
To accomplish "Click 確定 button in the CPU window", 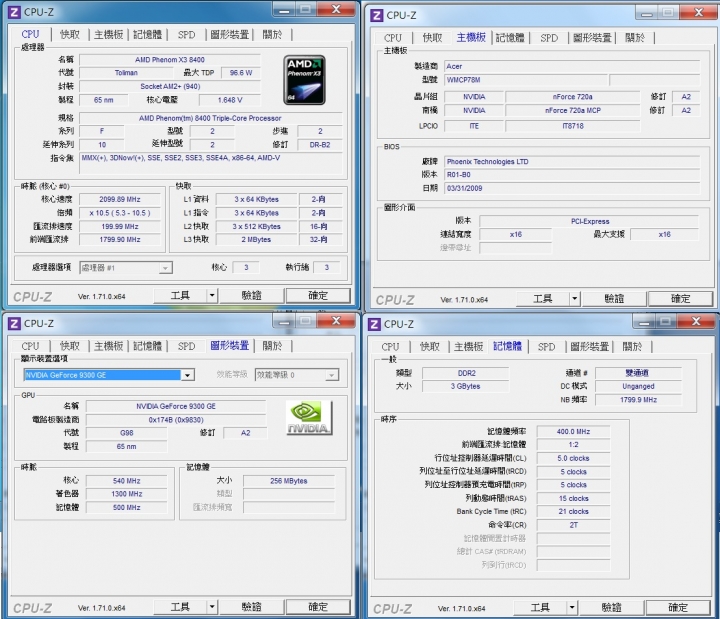I will (318, 296).
